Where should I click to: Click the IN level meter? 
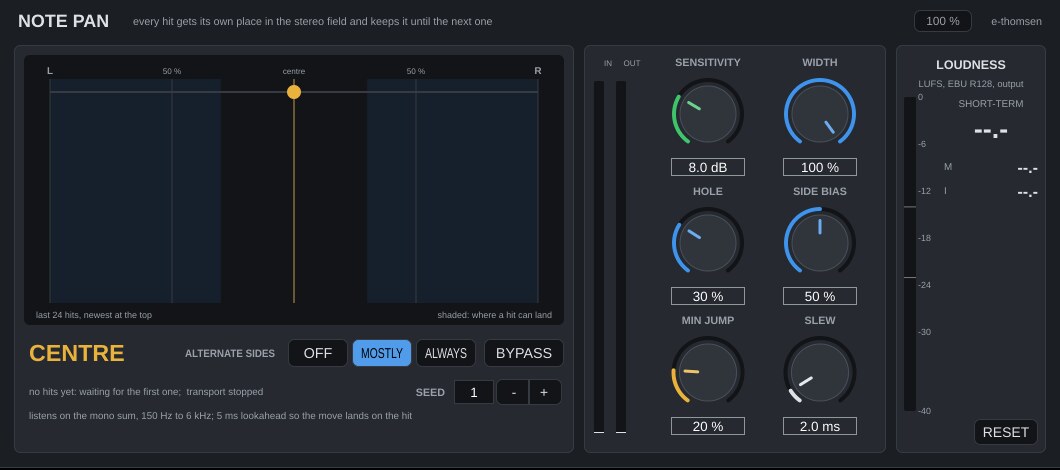coord(599,257)
